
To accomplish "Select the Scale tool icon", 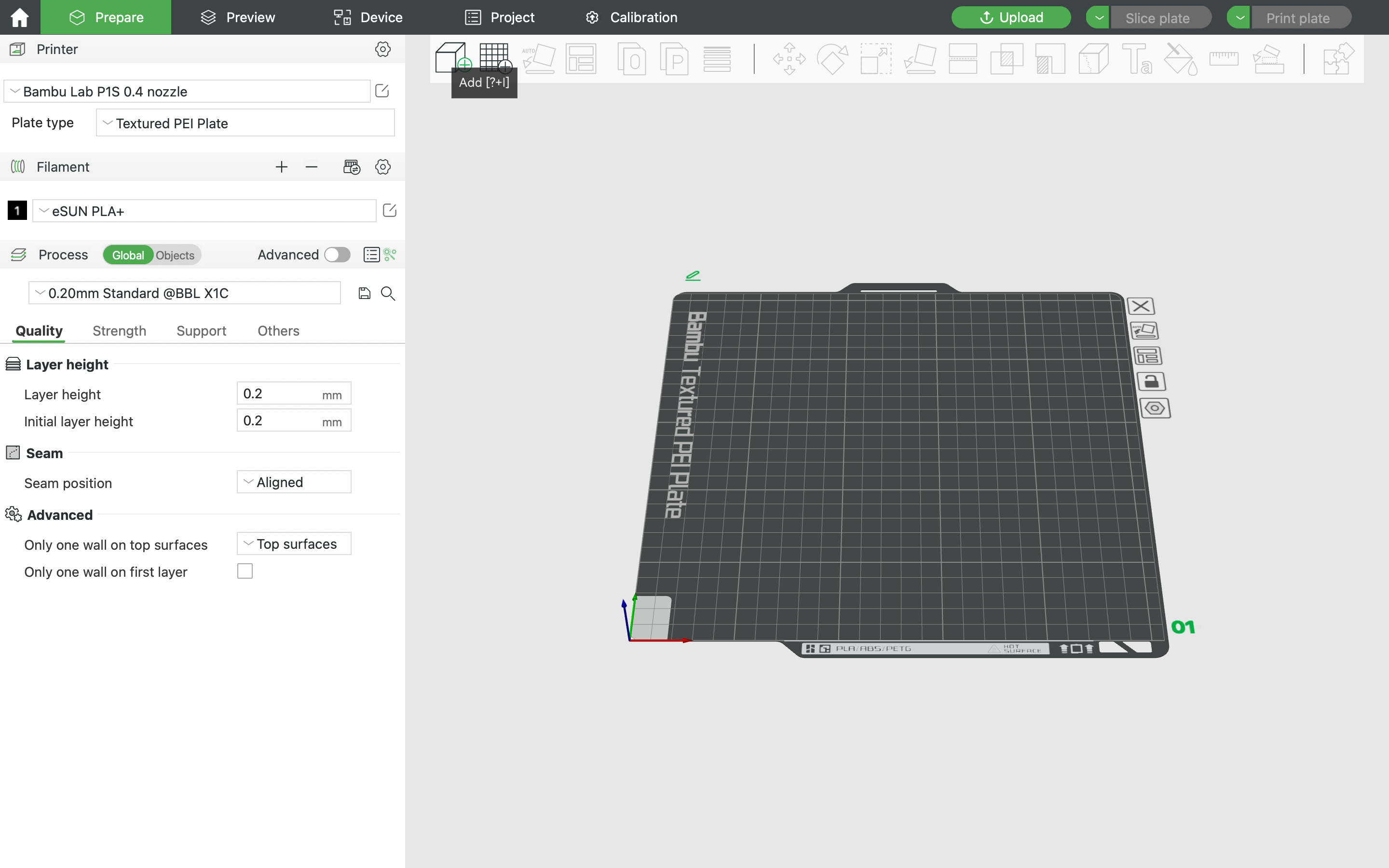I will coord(876,58).
